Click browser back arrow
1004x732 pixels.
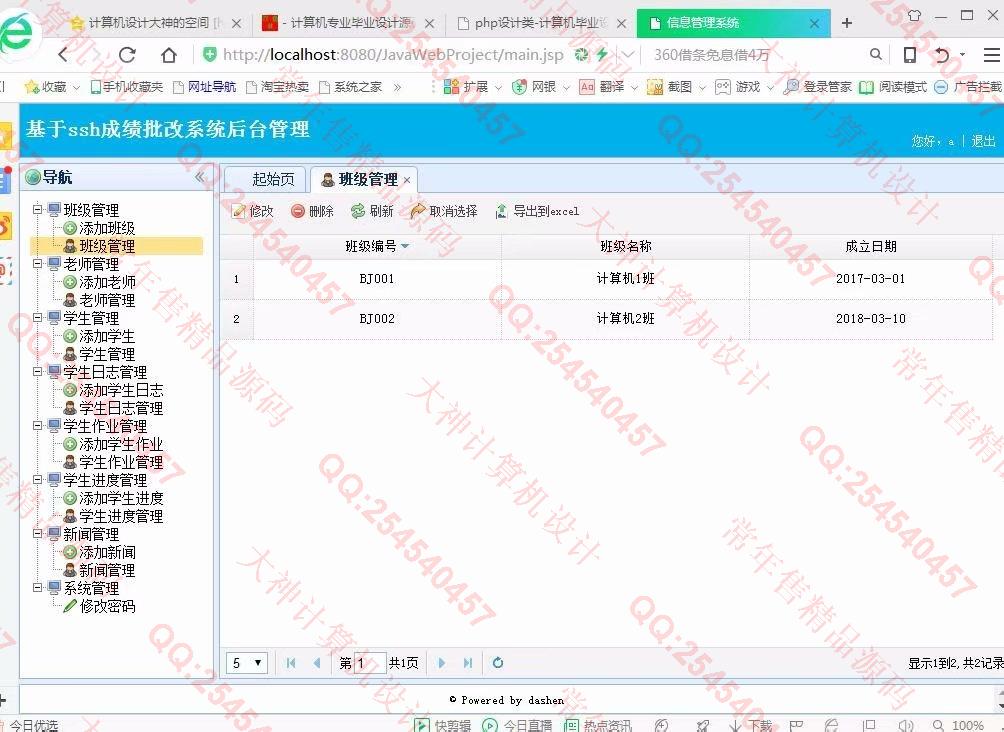pos(63,54)
